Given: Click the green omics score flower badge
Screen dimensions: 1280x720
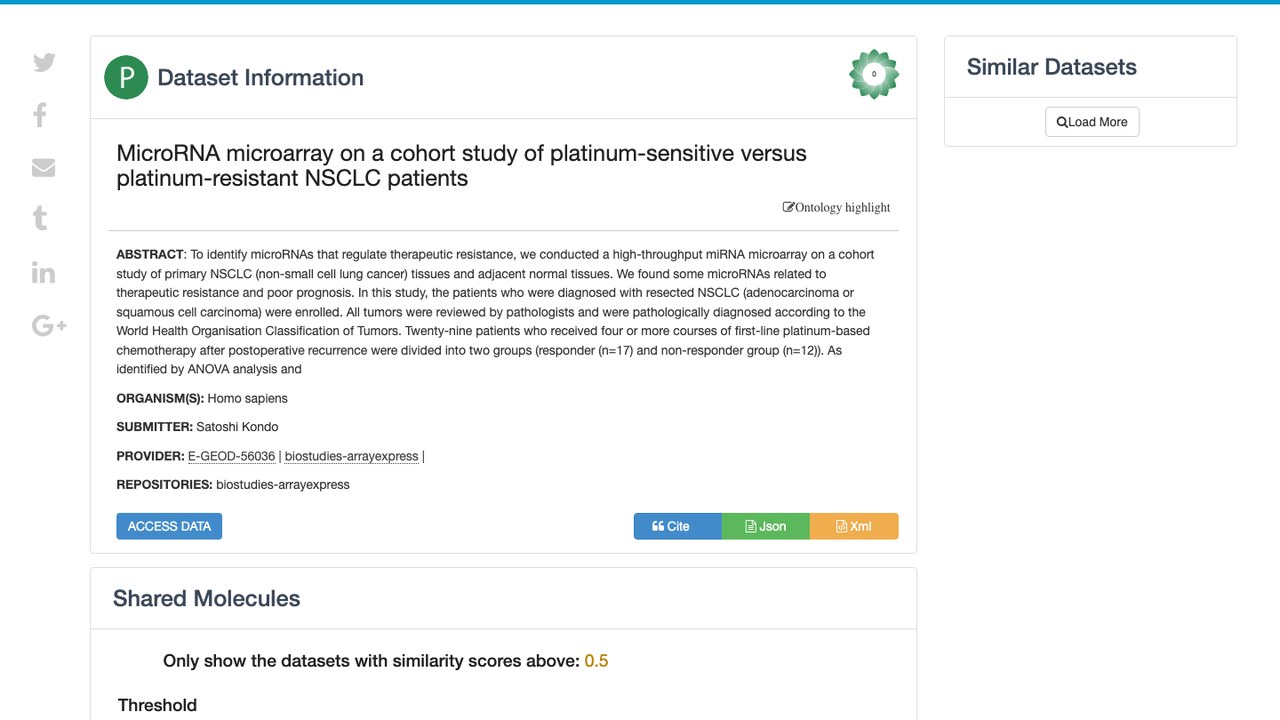Looking at the screenshot, I should point(874,74).
